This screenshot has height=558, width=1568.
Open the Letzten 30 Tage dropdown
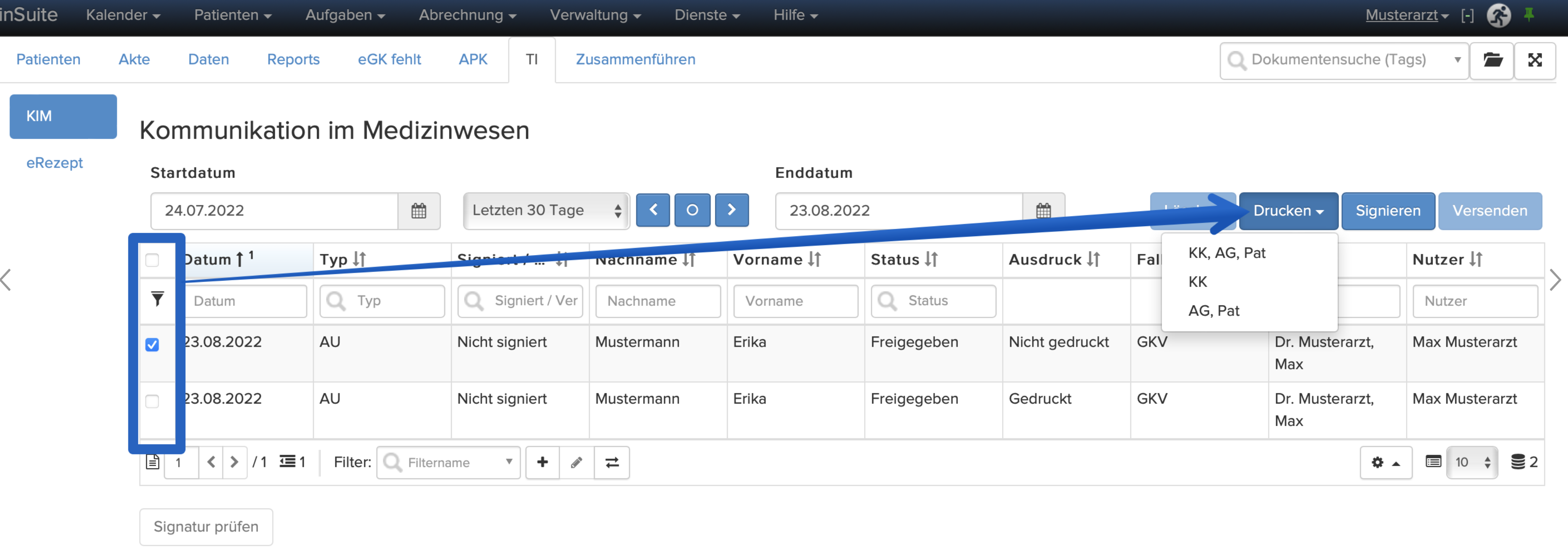[x=546, y=211]
